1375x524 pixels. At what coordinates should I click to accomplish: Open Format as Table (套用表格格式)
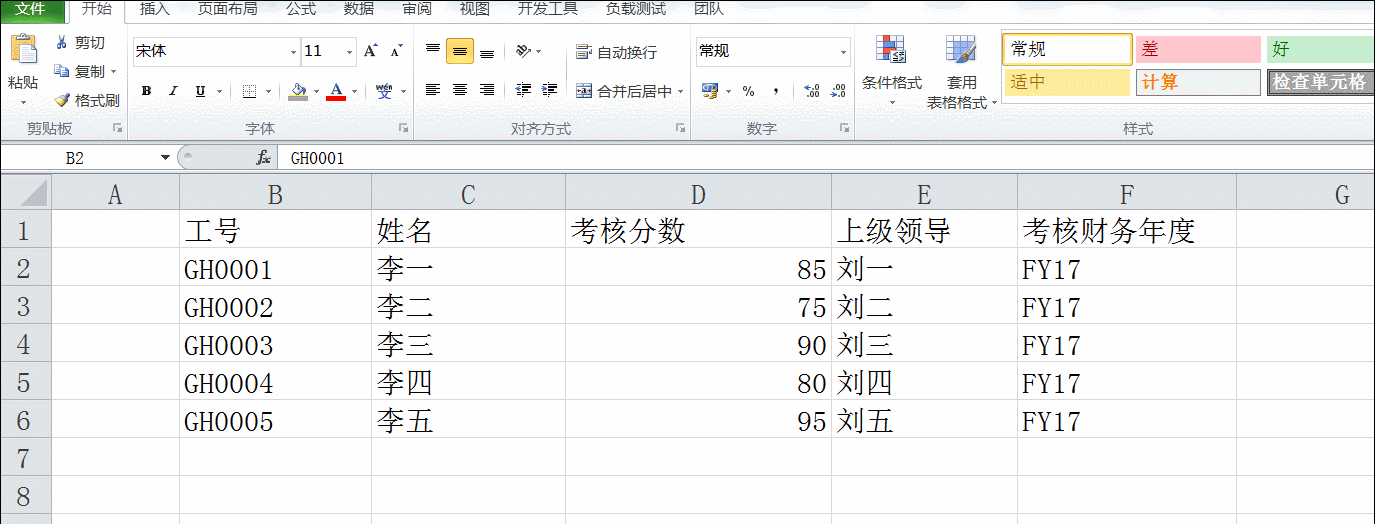pos(962,70)
